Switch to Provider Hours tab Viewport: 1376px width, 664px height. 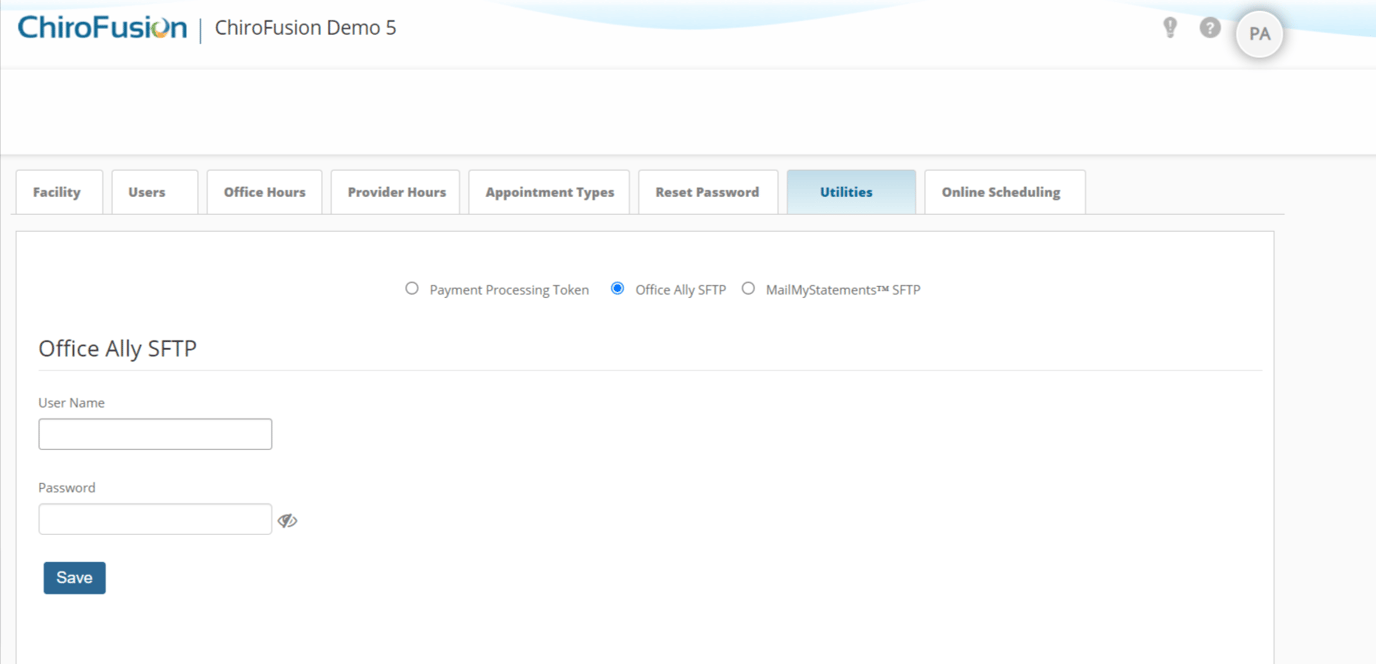click(x=396, y=192)
